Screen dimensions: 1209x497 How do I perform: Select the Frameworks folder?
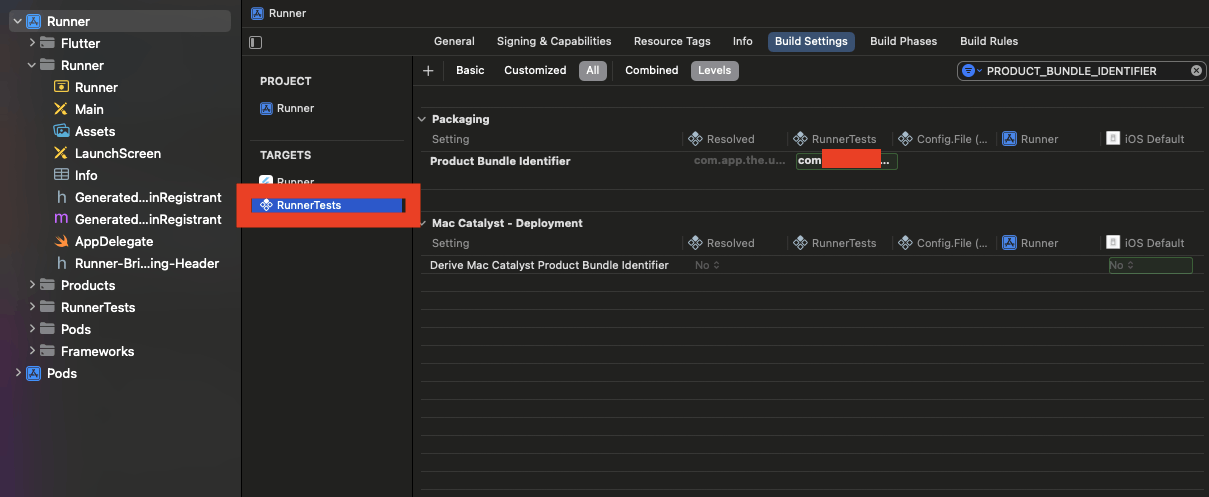coord(97,351)
